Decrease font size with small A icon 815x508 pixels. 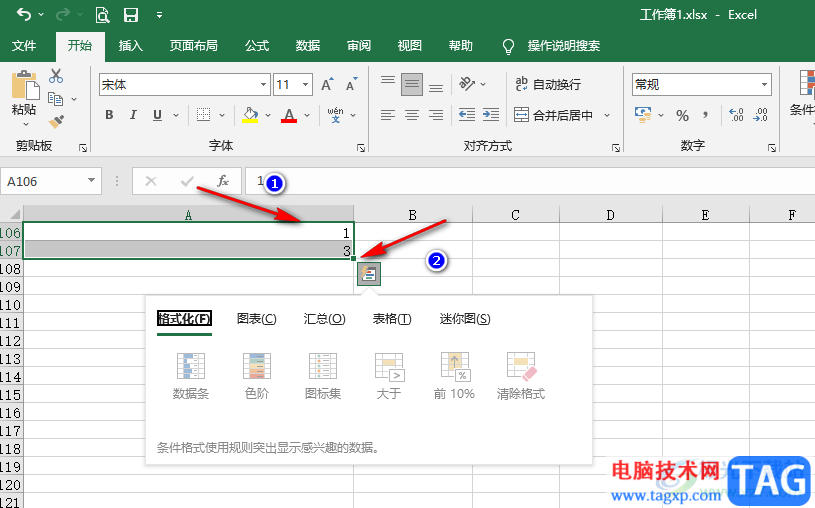point(352,84)
